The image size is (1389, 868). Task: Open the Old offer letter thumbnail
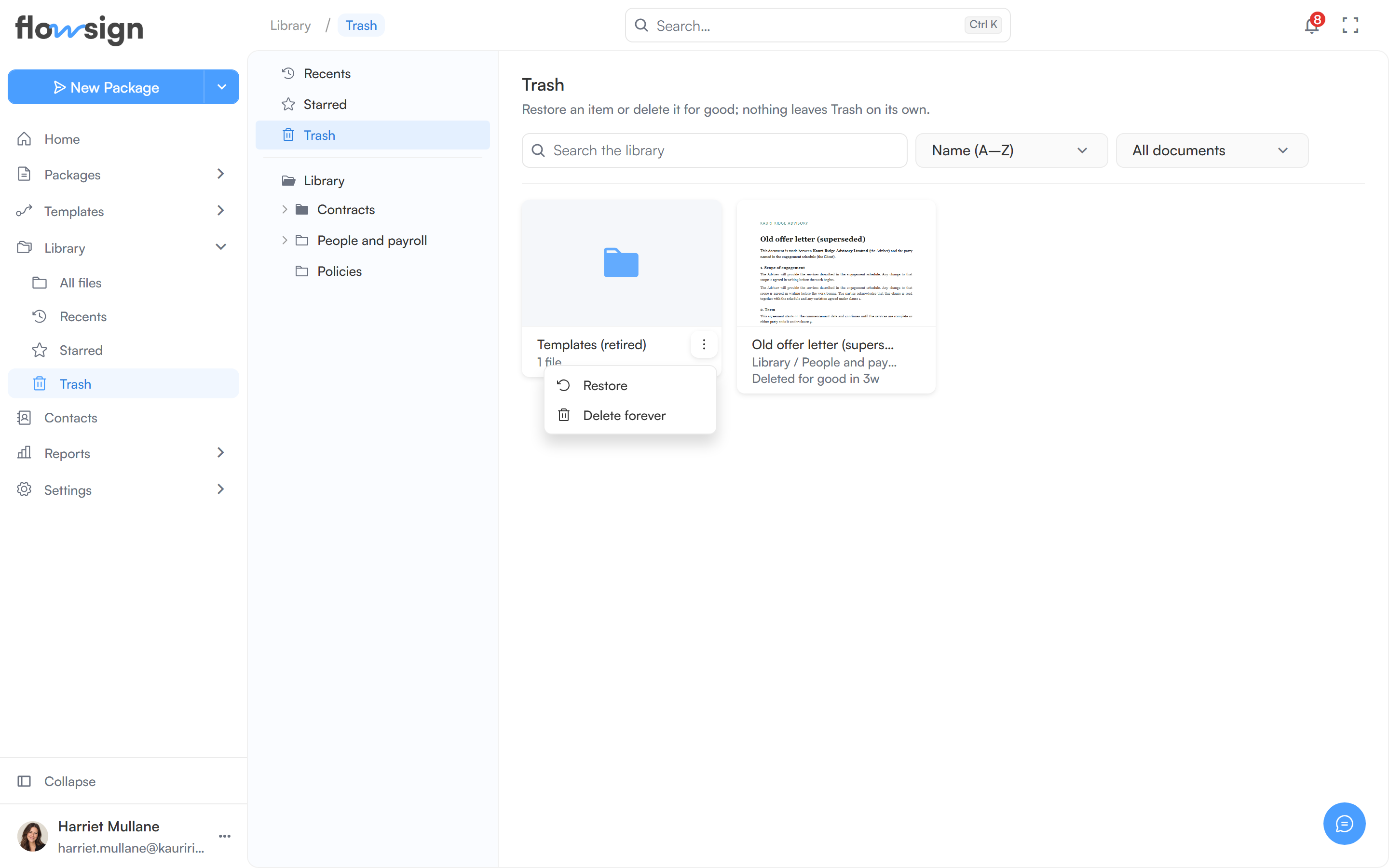tap(836, 263)
